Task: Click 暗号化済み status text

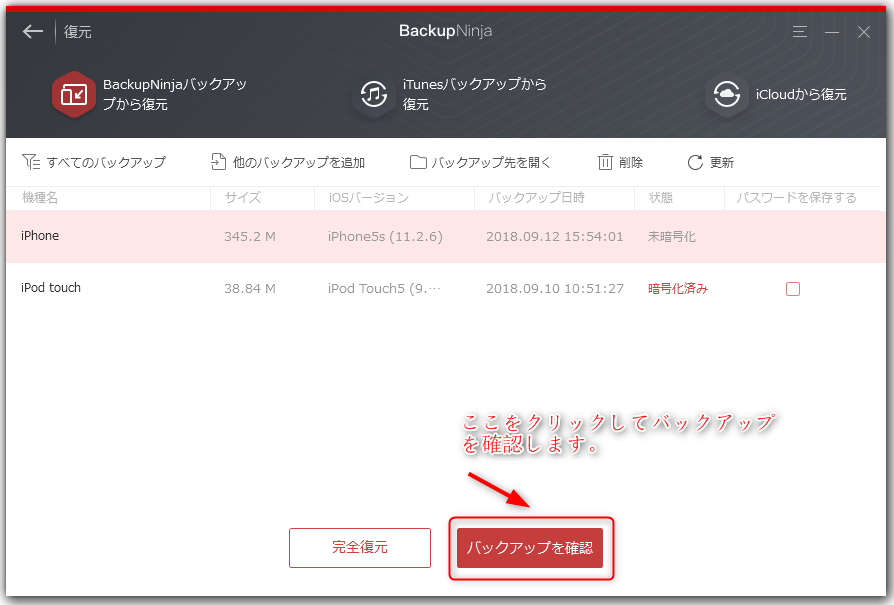Action: point(678,289)
